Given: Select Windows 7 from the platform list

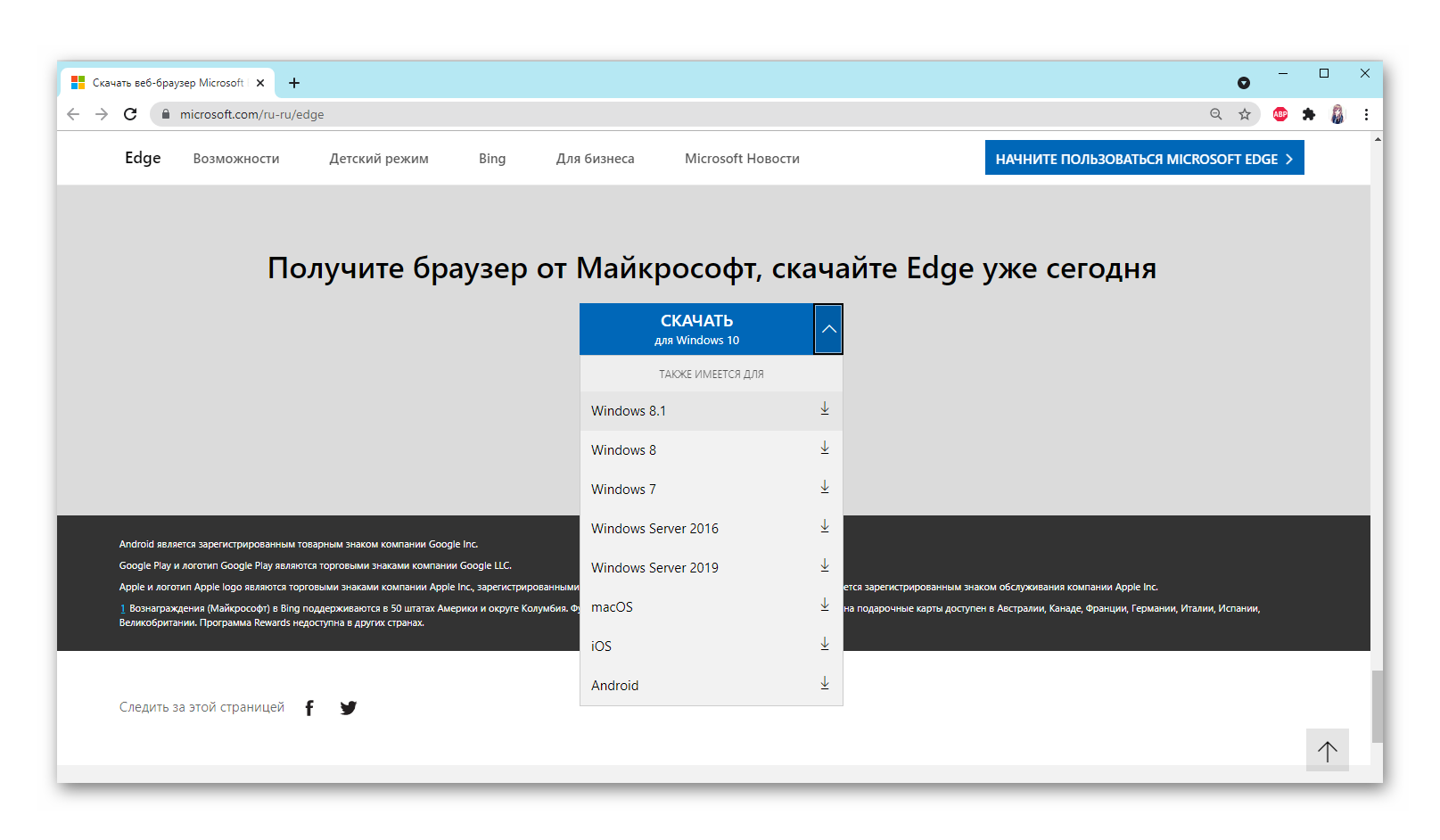Looking at the screenshot, I should point(712,490).
